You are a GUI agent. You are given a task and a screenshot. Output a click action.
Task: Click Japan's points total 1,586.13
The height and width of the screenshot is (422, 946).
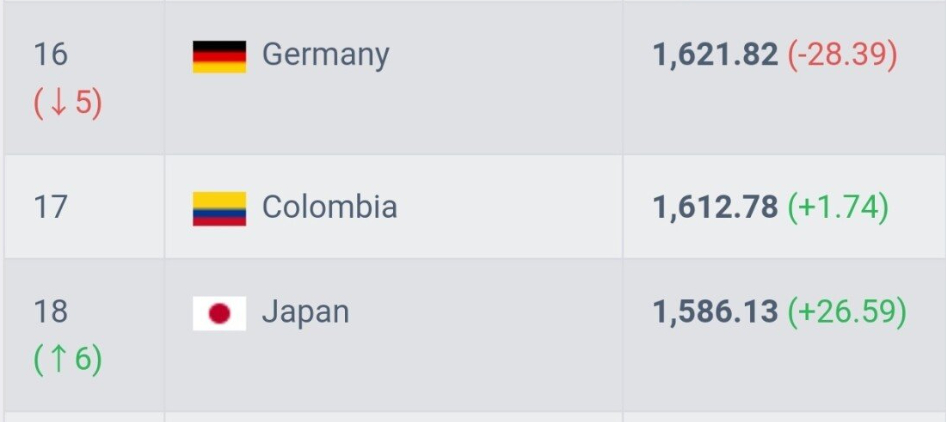(715, 312)
